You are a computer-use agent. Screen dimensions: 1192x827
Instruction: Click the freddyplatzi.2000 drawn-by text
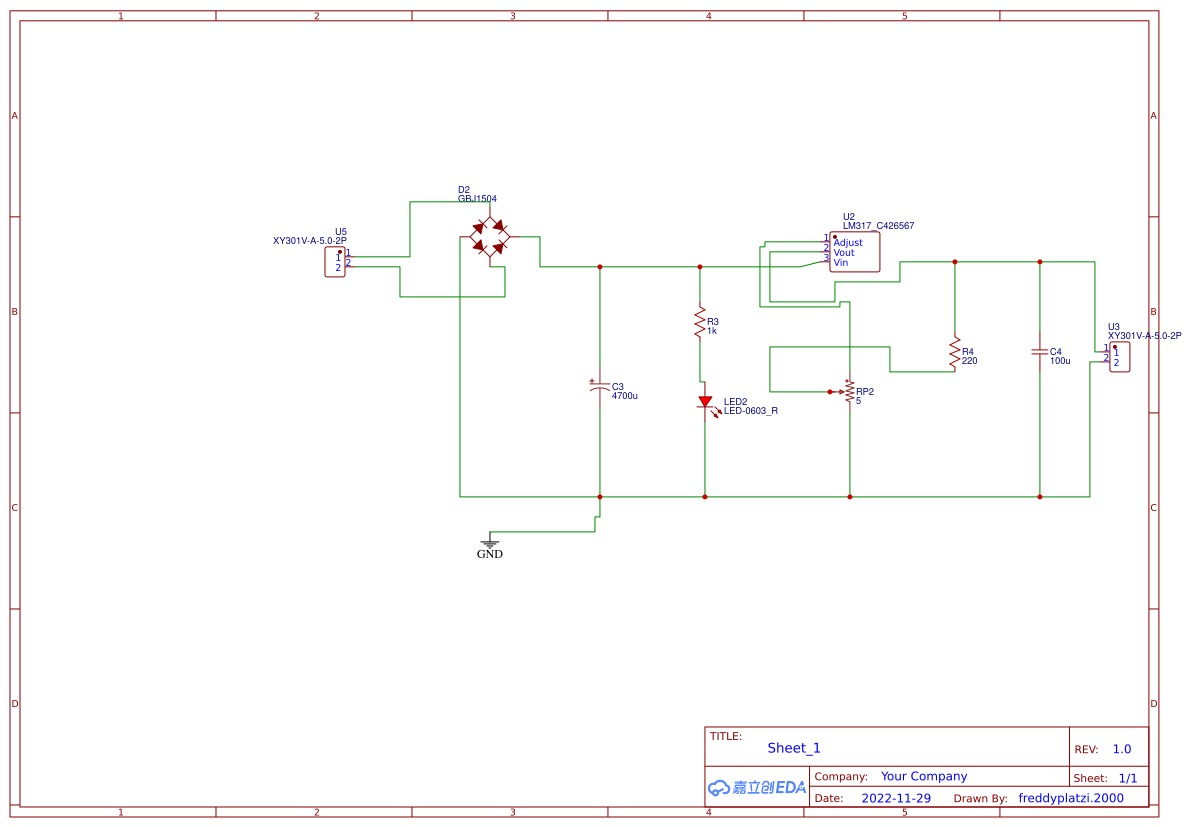(x=1069, y=798)
